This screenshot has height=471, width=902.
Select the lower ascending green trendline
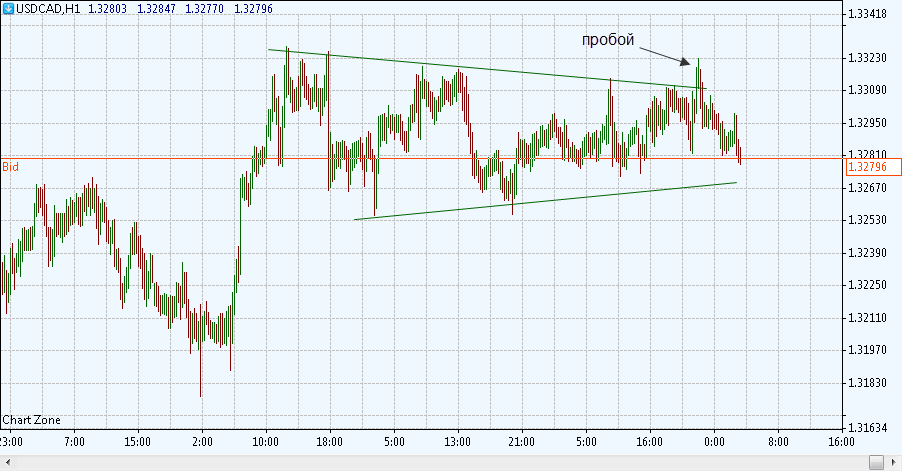tap(546, 201)
